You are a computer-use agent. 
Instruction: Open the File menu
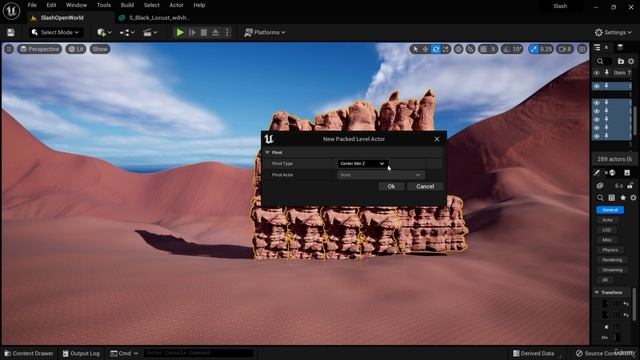32,5
